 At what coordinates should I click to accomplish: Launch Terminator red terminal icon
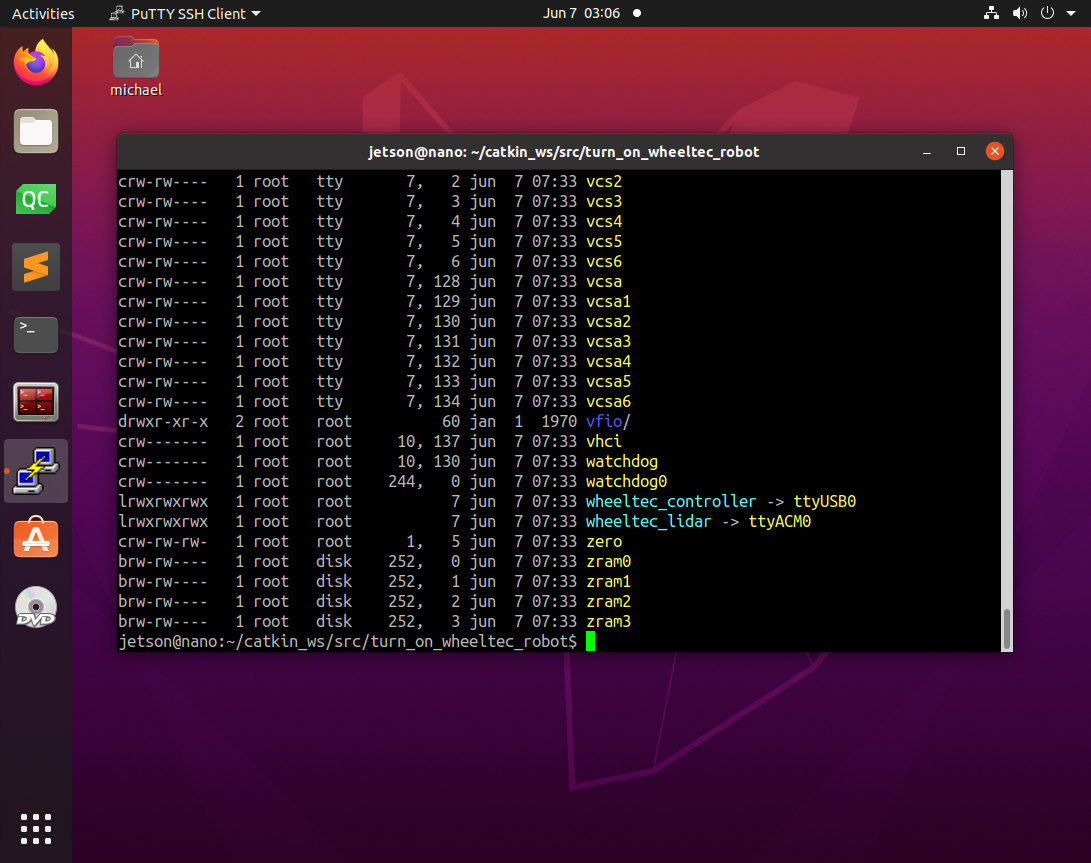tap(36, 402)
